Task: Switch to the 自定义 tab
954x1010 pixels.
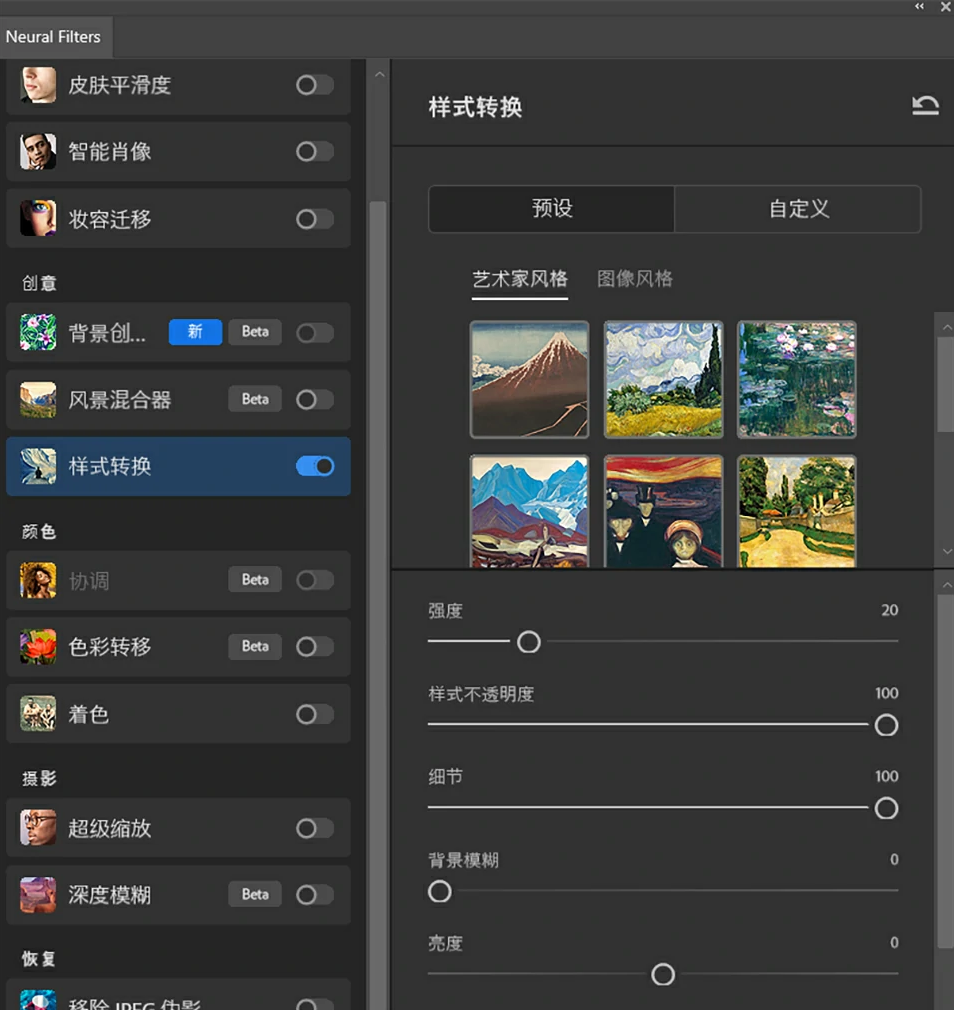Action: coord(798,209)
